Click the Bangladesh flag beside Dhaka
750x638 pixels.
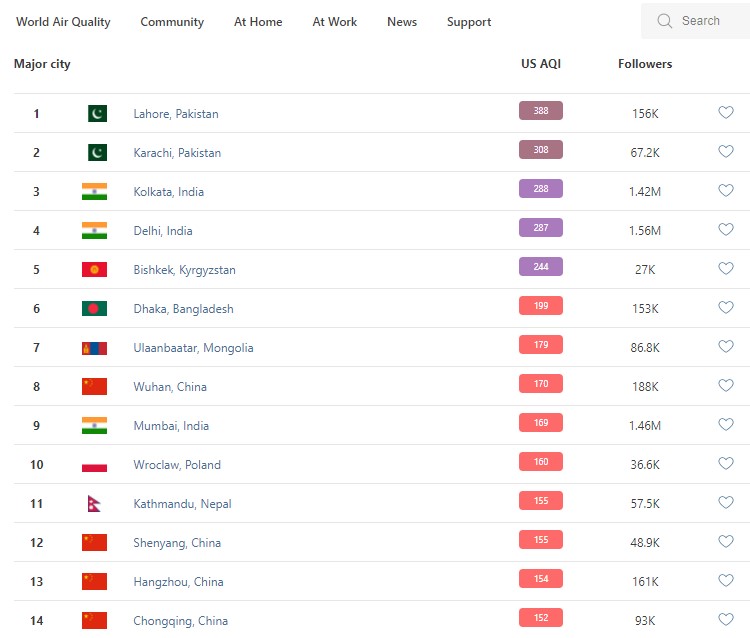tap(94, 308)
